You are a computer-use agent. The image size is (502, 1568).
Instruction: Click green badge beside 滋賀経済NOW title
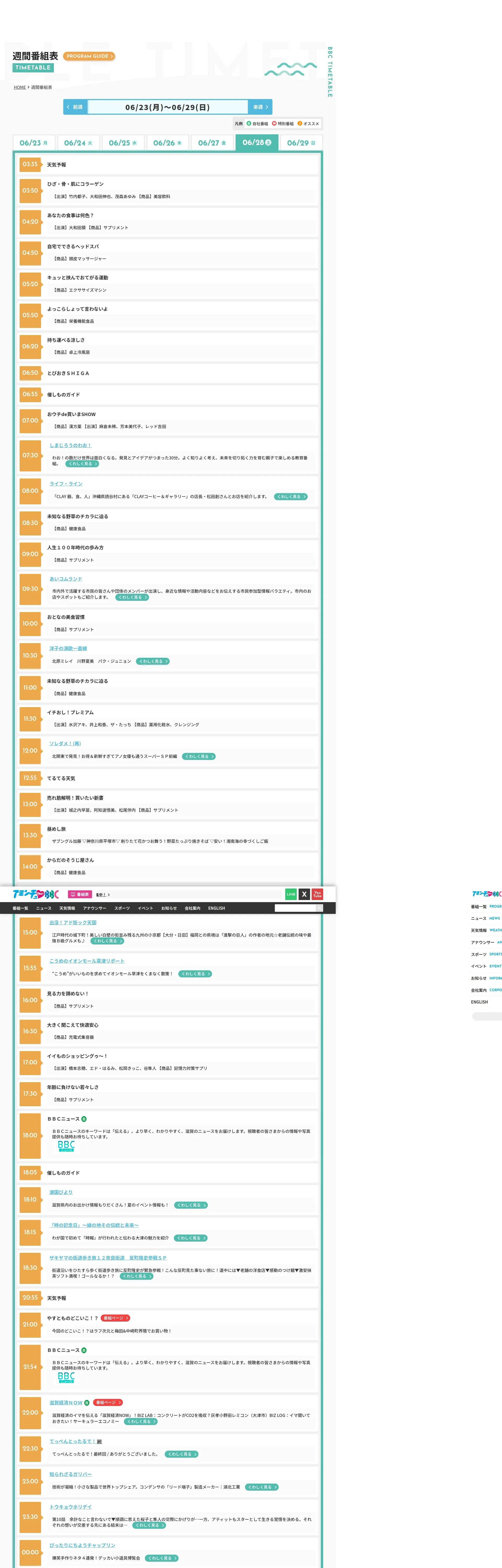pos(87,1402)
